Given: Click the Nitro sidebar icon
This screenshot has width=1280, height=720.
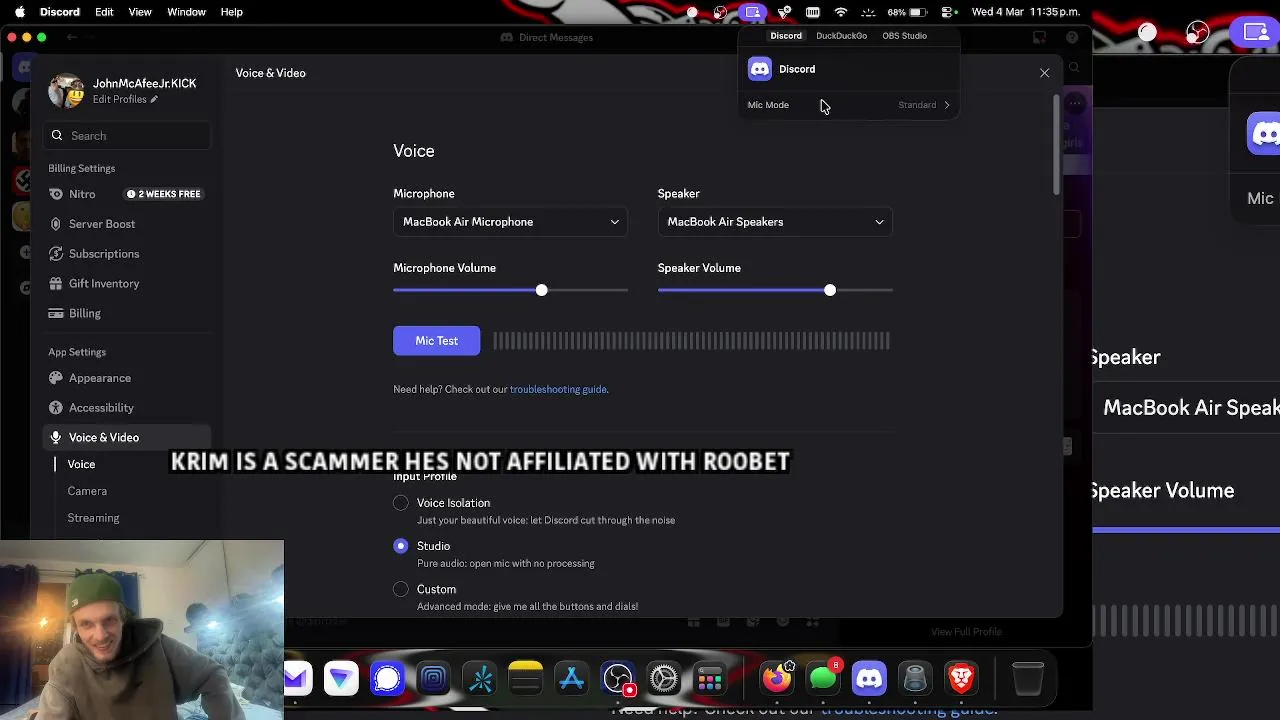Looking at the screenshot, I should [x=56, y=194].
